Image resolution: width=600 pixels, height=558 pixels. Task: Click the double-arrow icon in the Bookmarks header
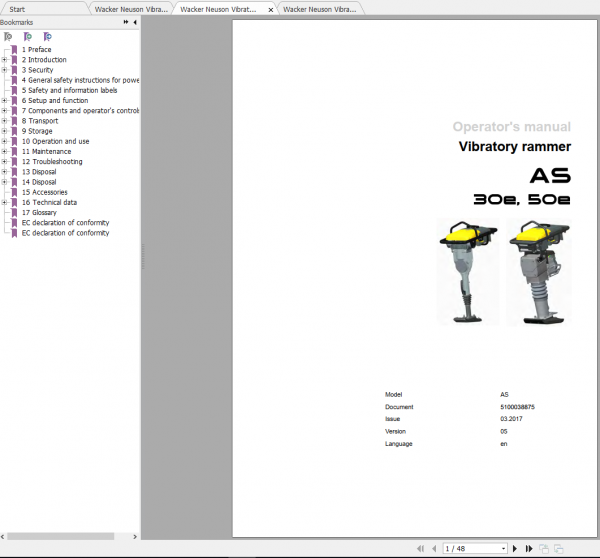point(126,22)
